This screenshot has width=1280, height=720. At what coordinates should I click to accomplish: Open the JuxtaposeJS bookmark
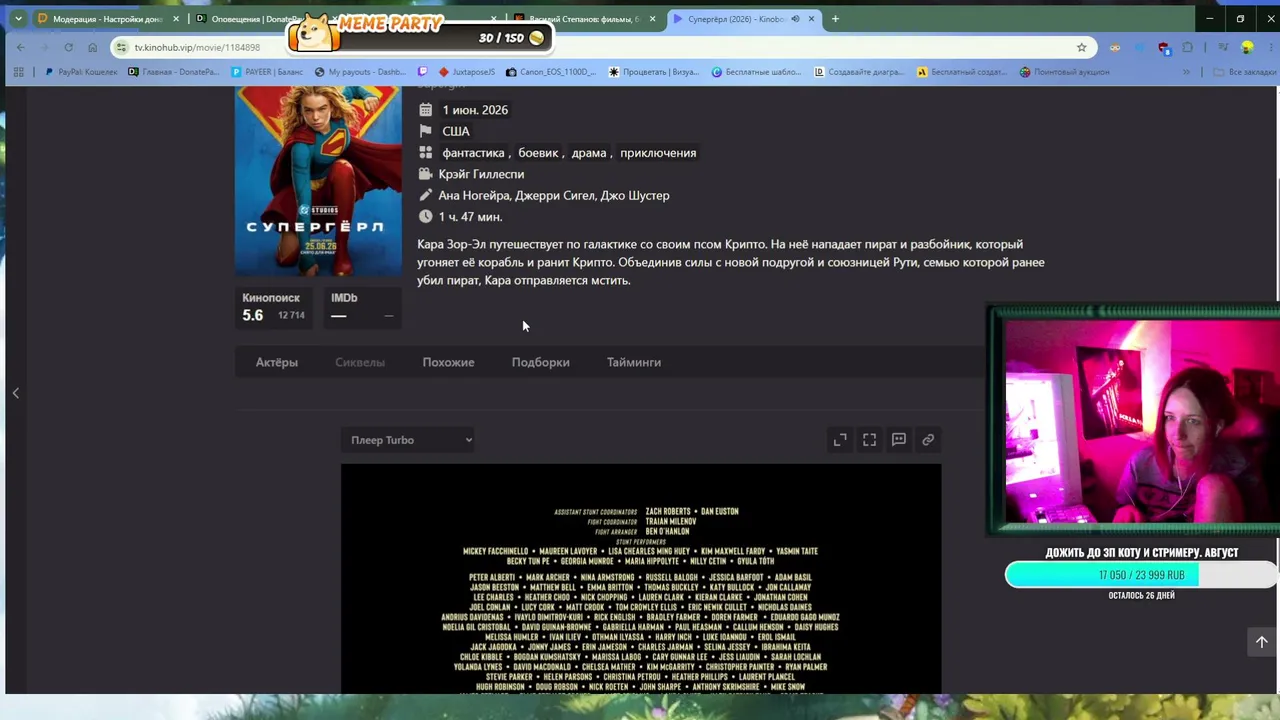point(466,72)
